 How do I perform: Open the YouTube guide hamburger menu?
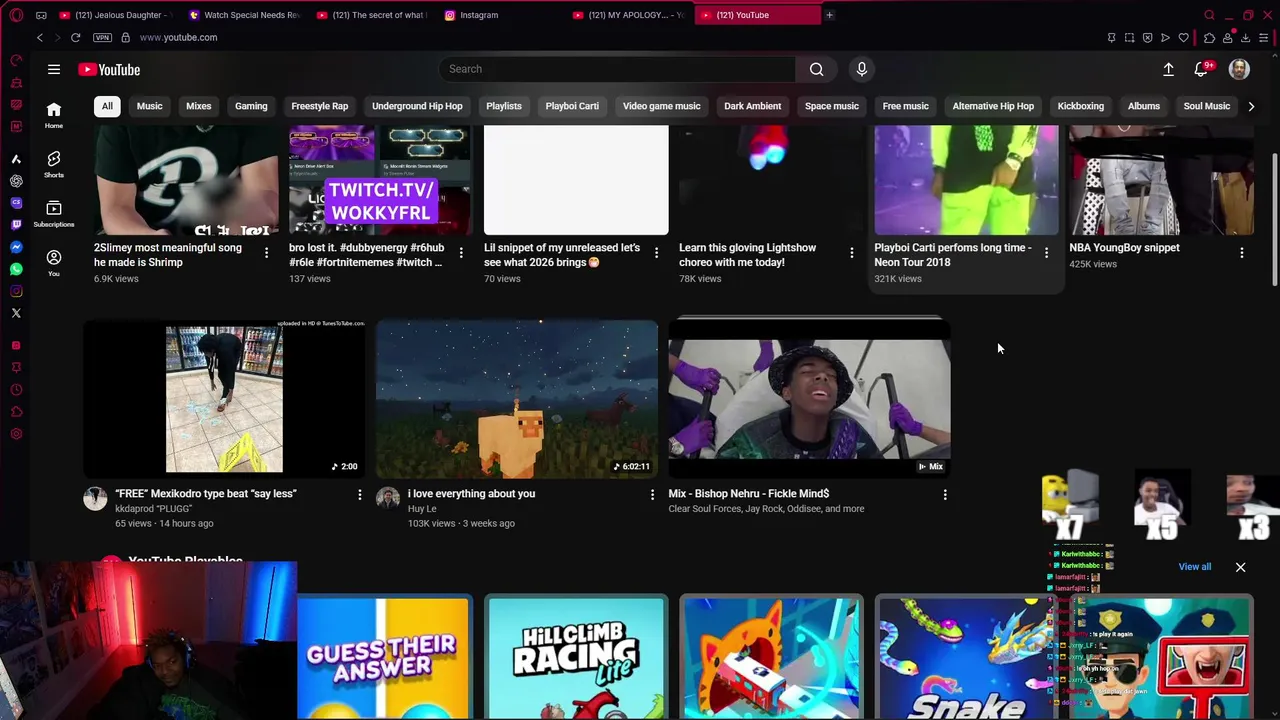pyautogui.click(x=54, y=69)
